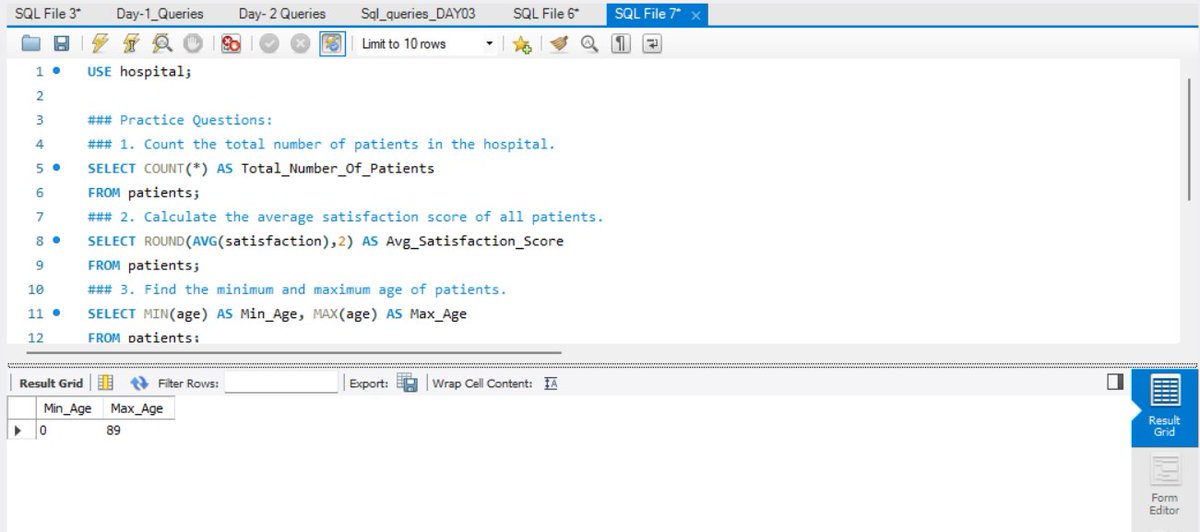Execute the whole script with the lightning bolt
Image resolution: width=1200 pixels, height=532 pixels.
pos(99,44)
